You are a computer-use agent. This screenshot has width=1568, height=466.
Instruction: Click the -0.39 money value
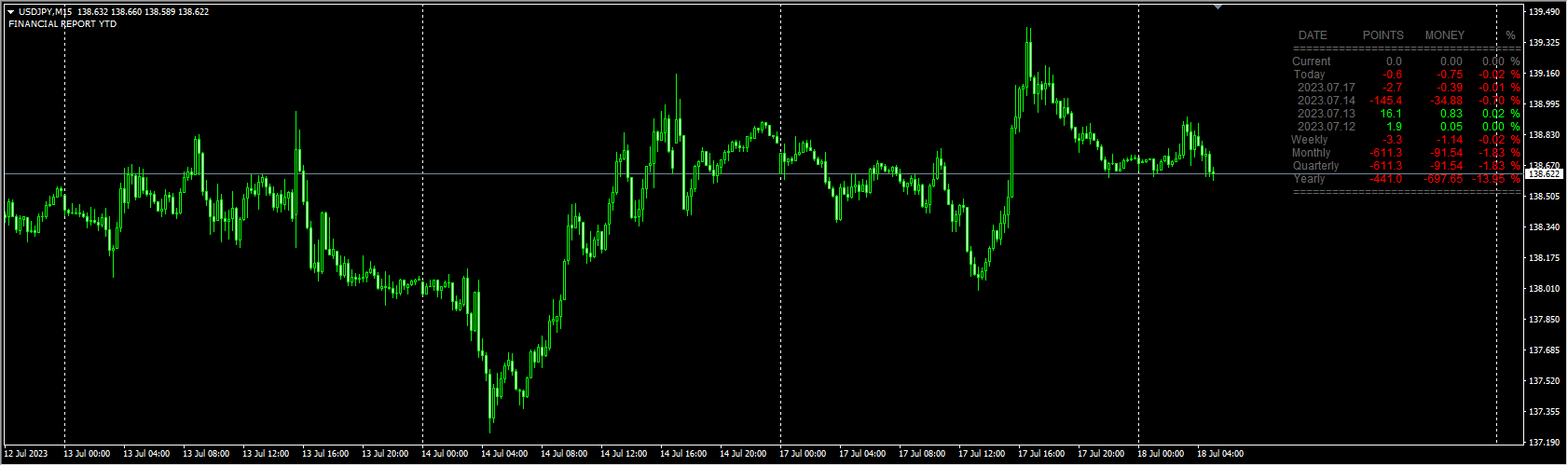click(x=1449, y=88)
